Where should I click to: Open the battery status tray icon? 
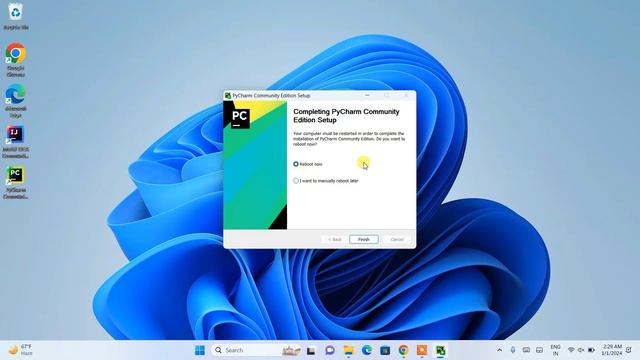coord(591,350)
